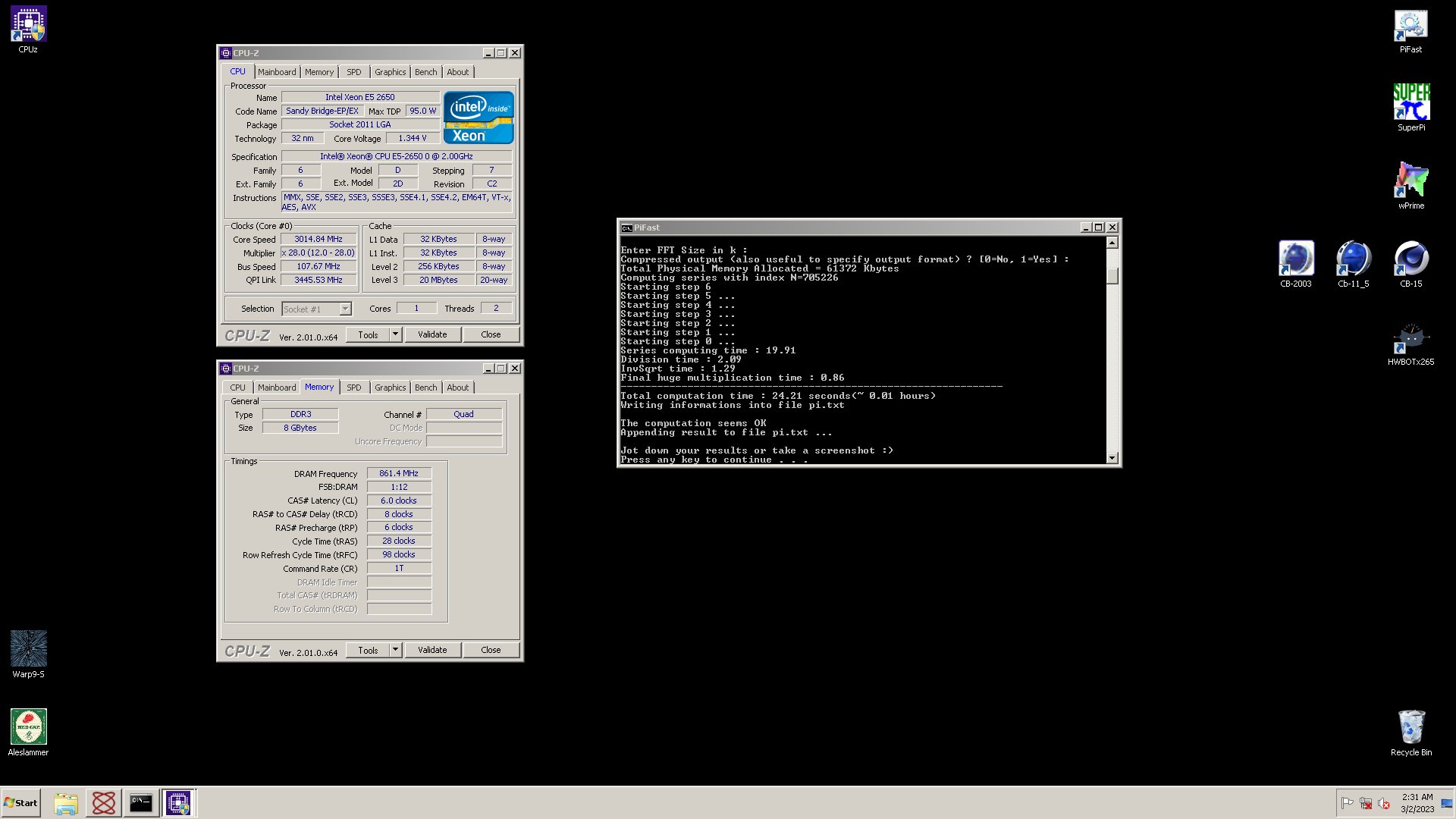Click the Level 3 cache value 20 MBytes
This screenshot has width=1456, height=819.
click(x=438, y=280)
